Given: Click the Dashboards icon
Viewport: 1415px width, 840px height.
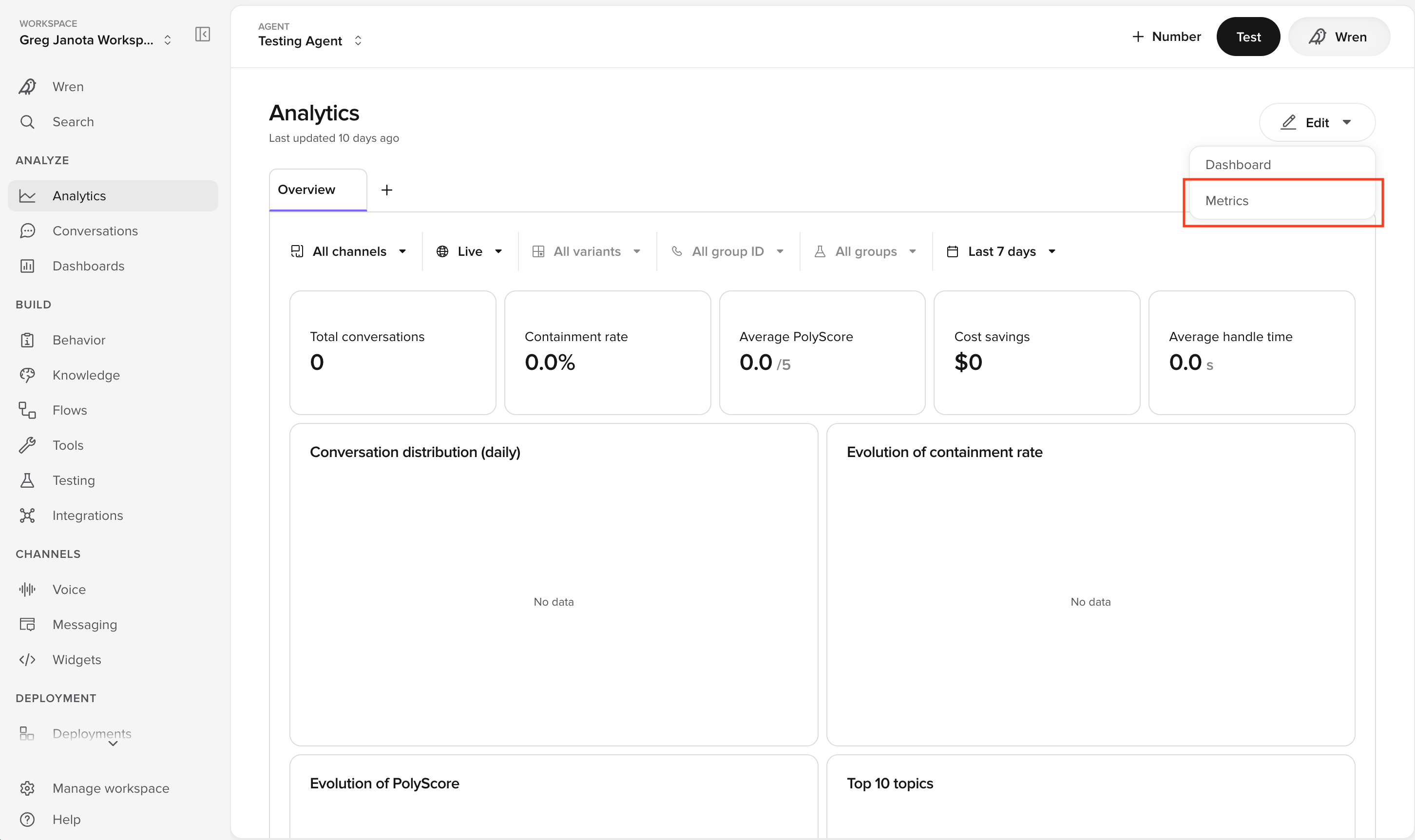Looking at the screenshot, I should (x=27, y=266).
